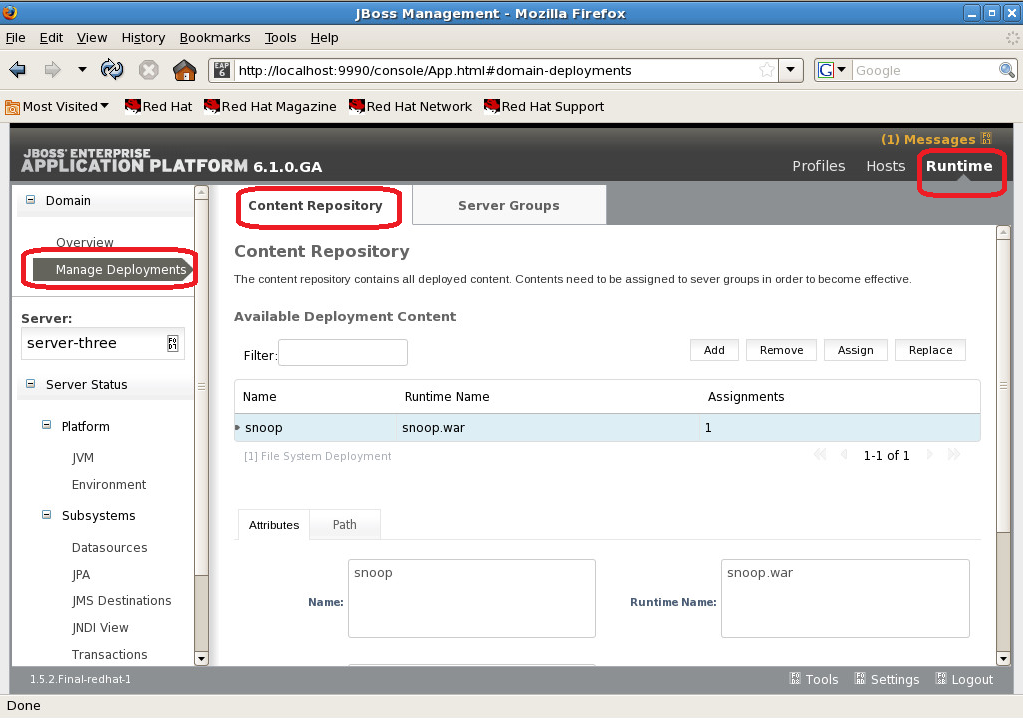Go to the Profiles section
The height and width of the screenshot is (718, 1023).
[x=819, y=166]
